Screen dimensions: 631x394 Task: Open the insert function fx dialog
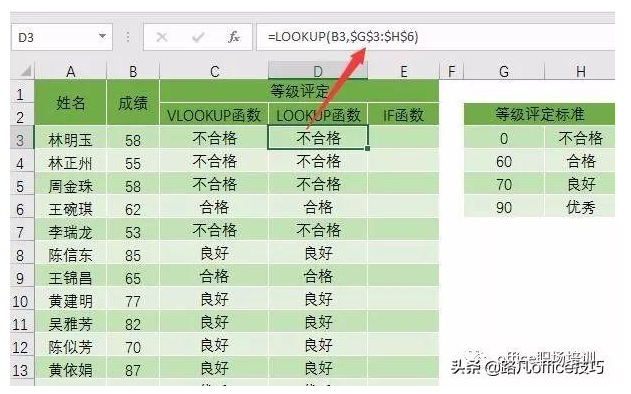[233, 37]
